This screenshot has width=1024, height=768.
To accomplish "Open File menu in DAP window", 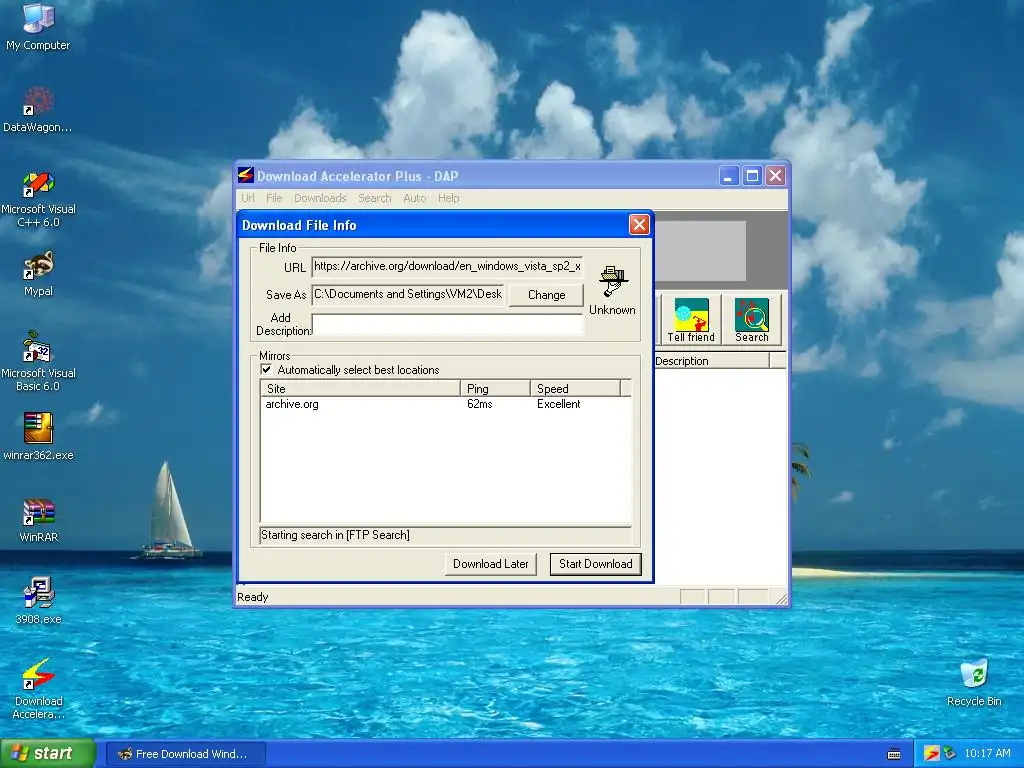I will click(x=274, y=198).
